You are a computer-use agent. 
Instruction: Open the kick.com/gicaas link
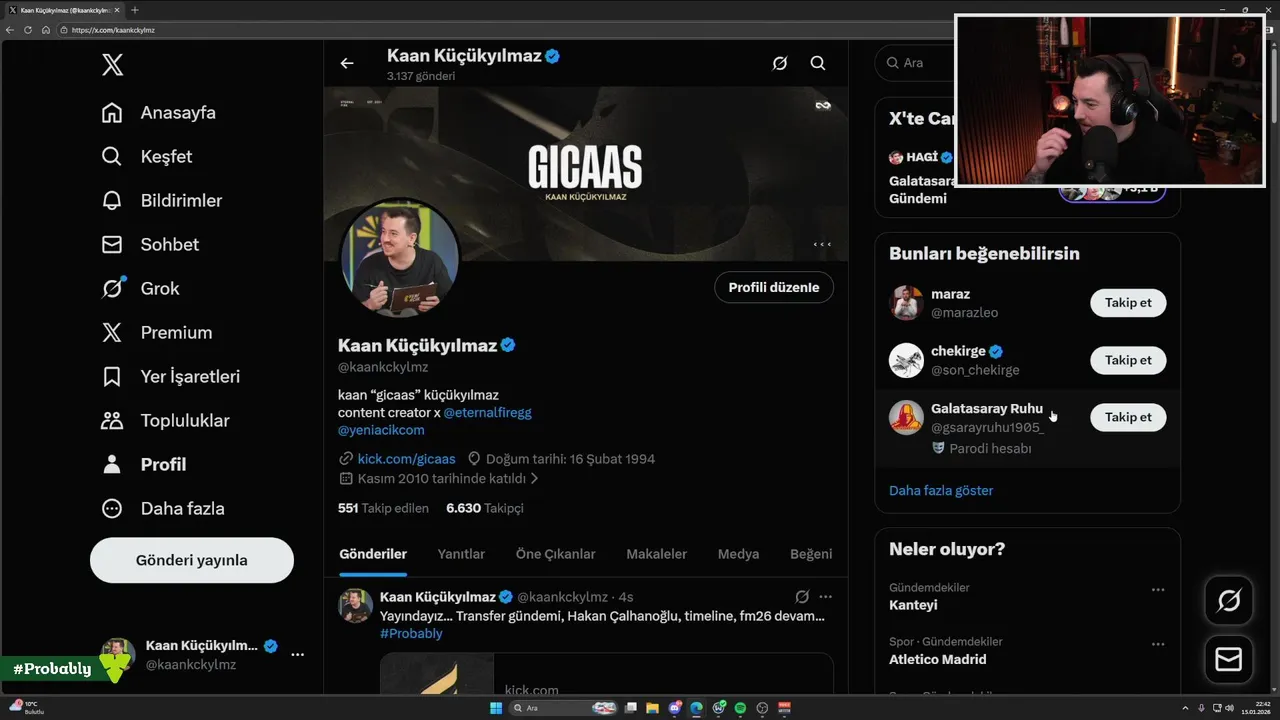point(406,459)
